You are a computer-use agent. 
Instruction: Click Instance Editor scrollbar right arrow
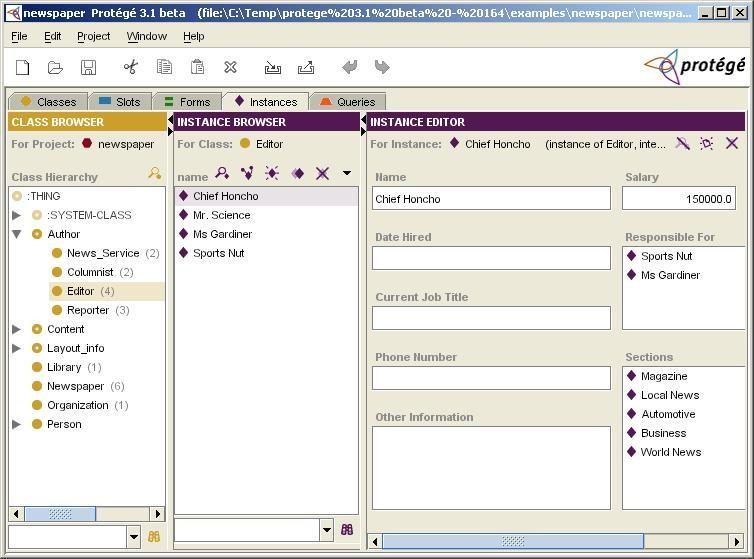(x=736, y=542)
